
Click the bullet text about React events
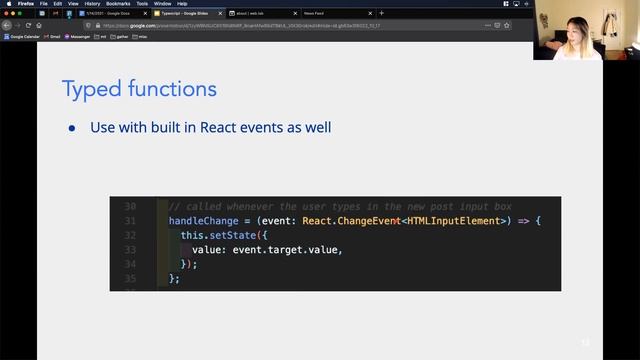[211, 127]
